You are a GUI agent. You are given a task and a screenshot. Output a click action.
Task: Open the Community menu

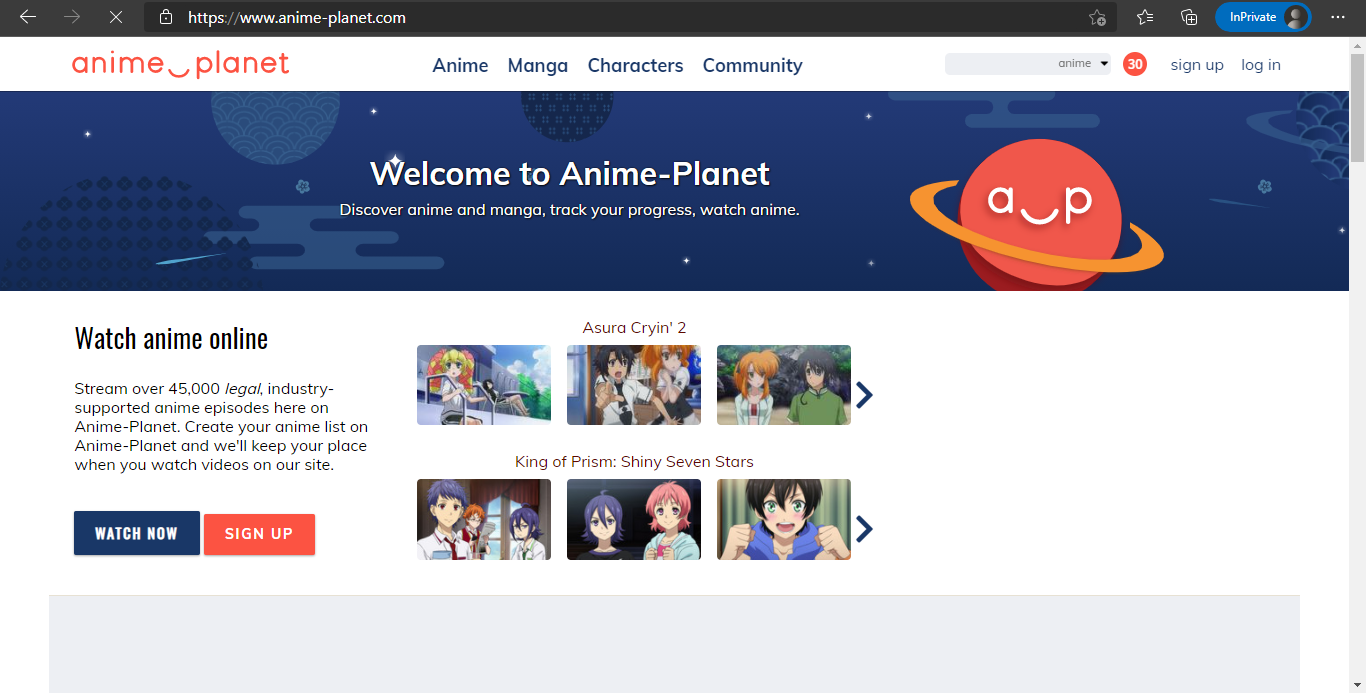coord(752,65)
